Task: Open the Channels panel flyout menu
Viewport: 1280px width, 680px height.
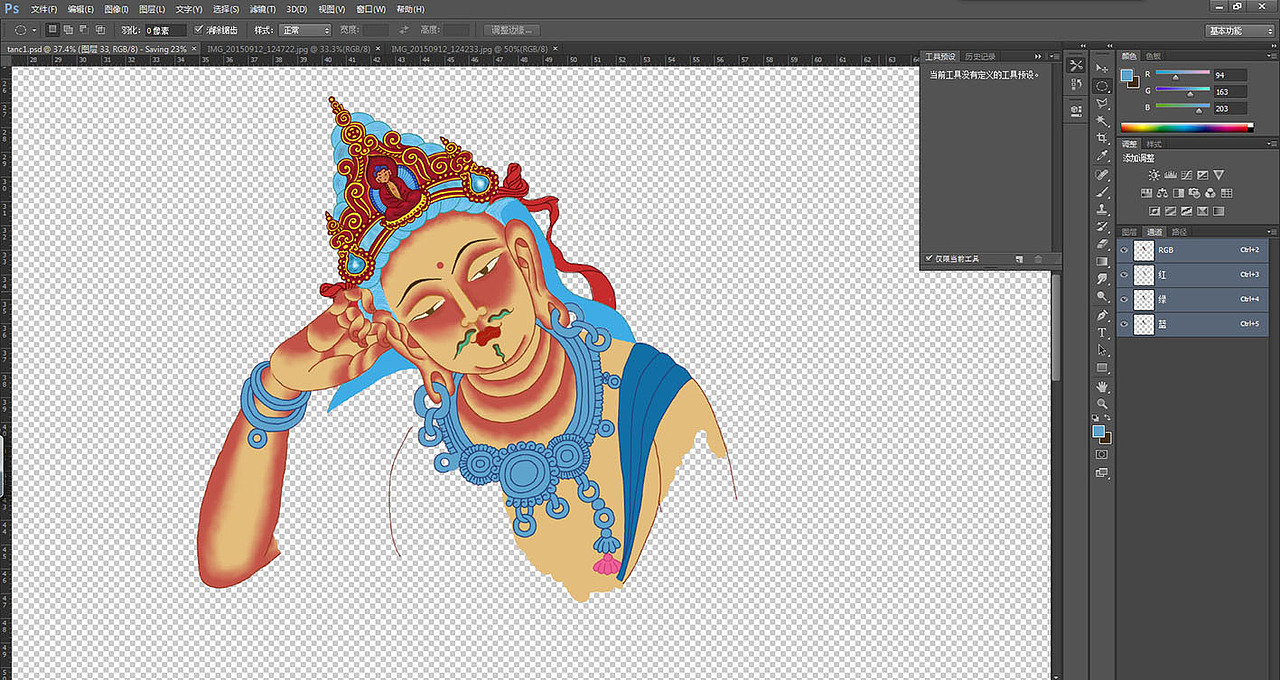Action: (x=1271, y=232)
